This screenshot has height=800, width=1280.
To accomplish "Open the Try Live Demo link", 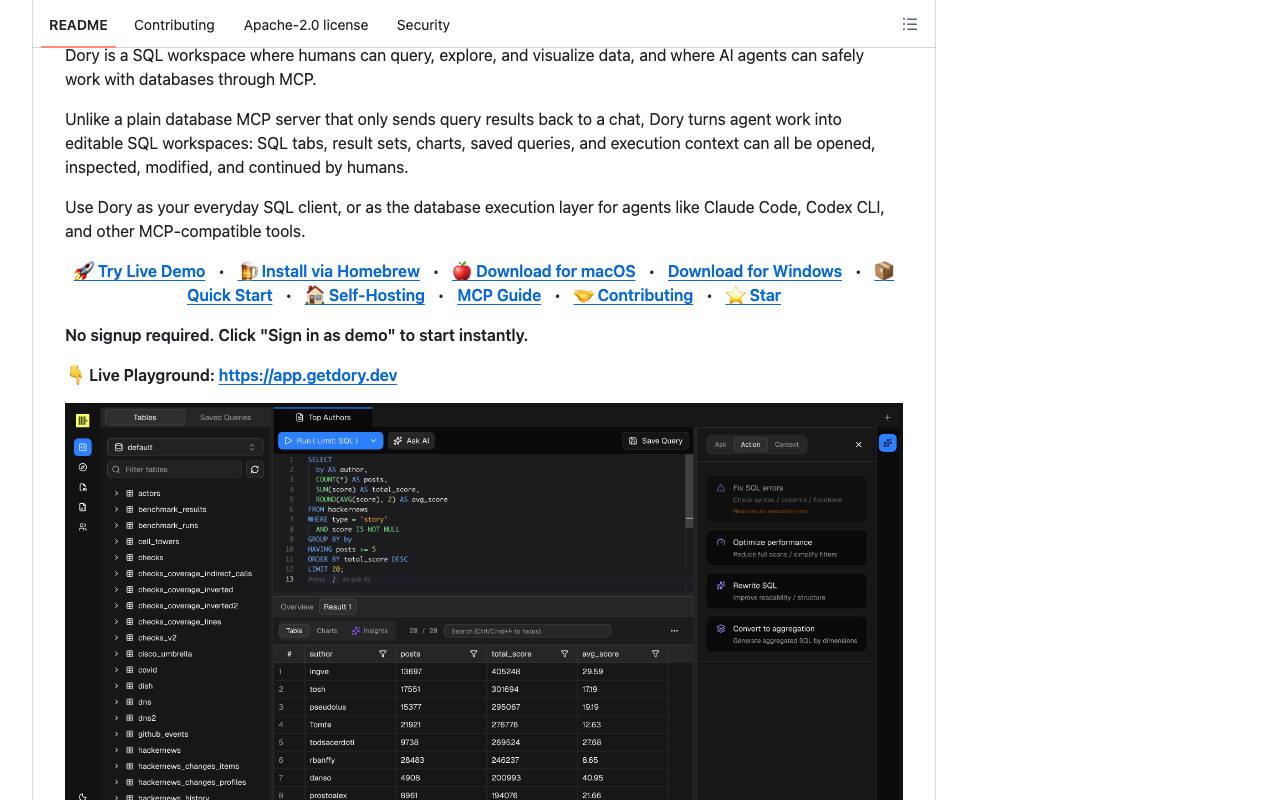I will (139, 272).
